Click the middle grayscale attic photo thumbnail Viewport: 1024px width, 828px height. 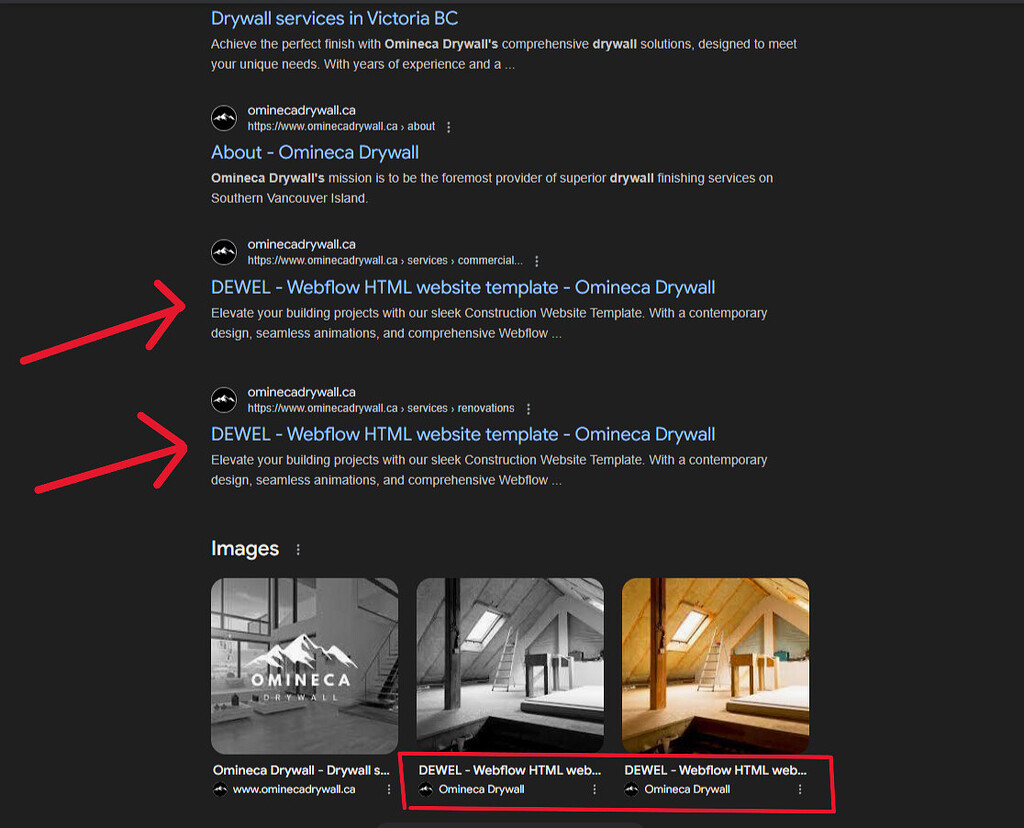tap(509, 665)
